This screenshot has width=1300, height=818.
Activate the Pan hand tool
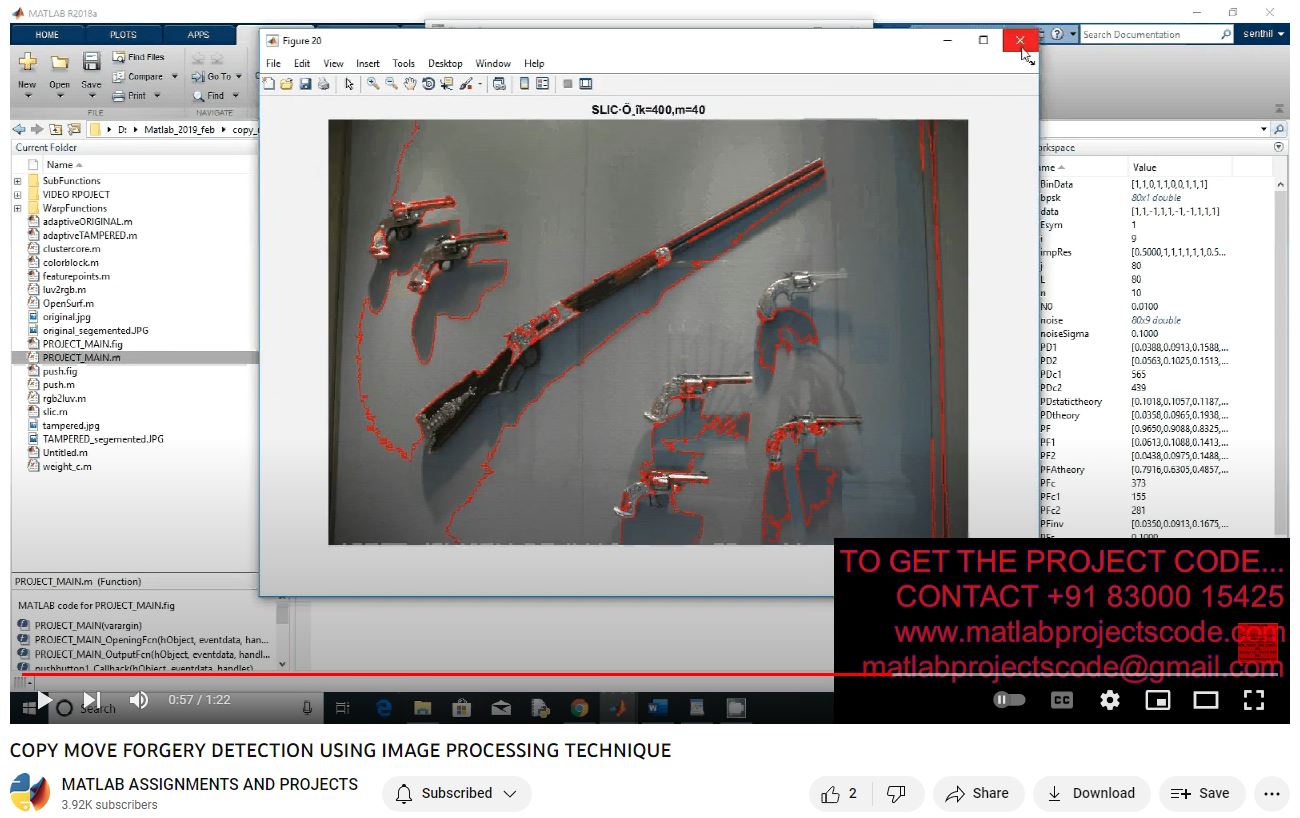click(410, 84)
